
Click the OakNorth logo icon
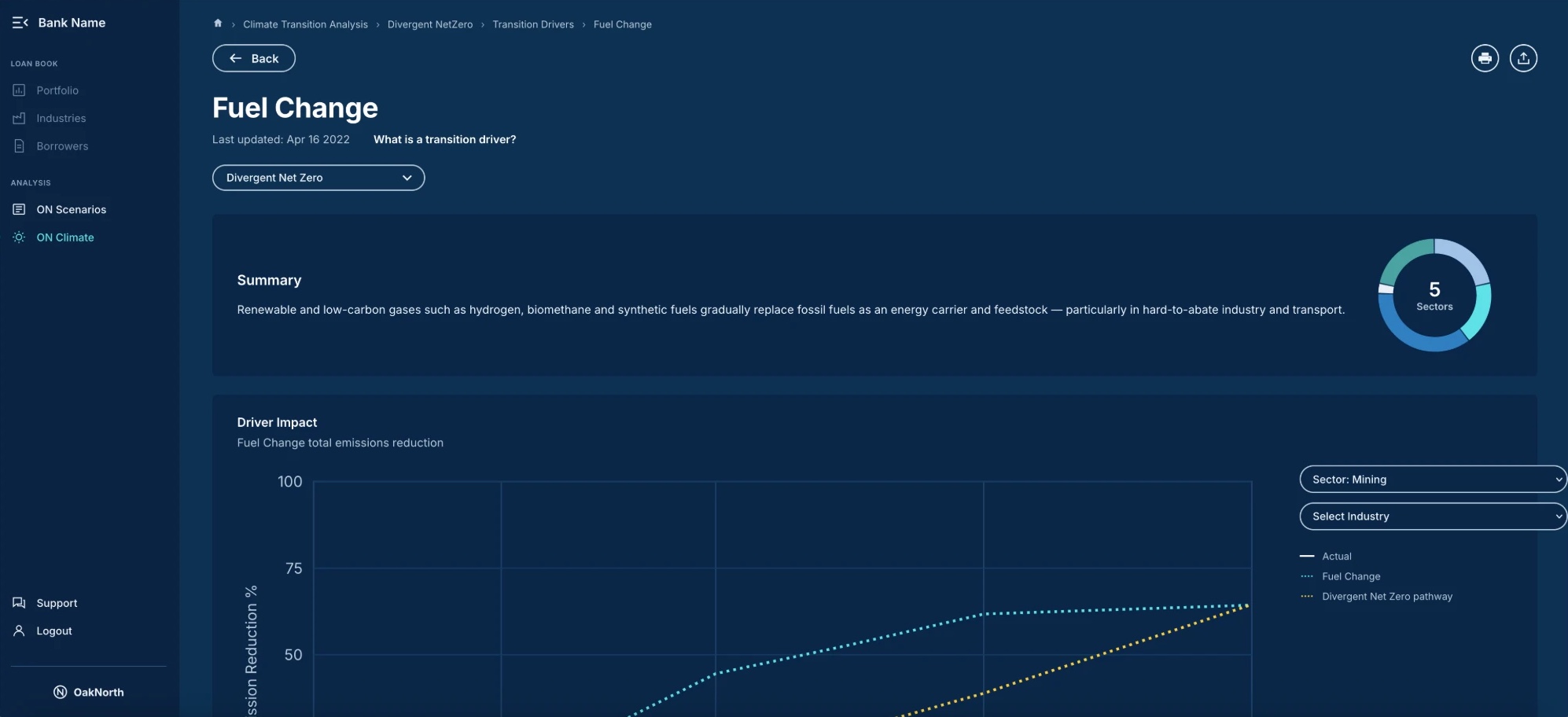[60, 692]
